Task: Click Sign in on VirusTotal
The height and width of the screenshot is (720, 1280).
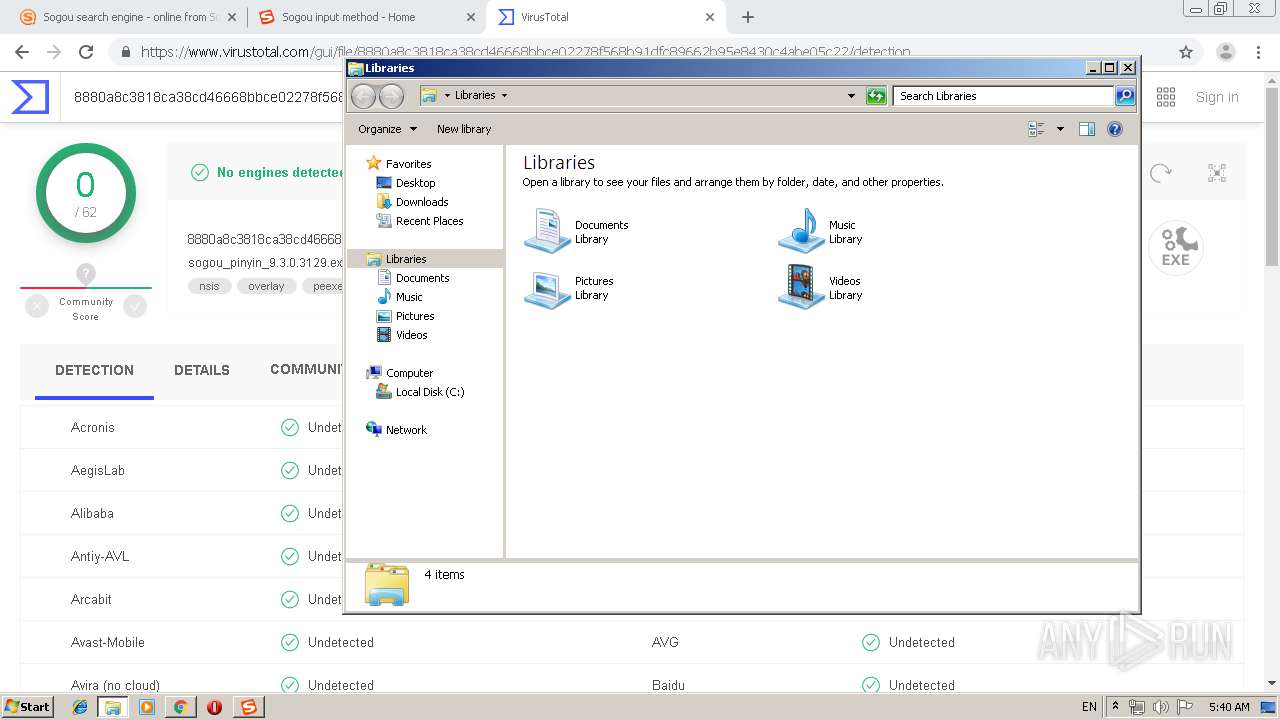Action: coord(1217,97)
